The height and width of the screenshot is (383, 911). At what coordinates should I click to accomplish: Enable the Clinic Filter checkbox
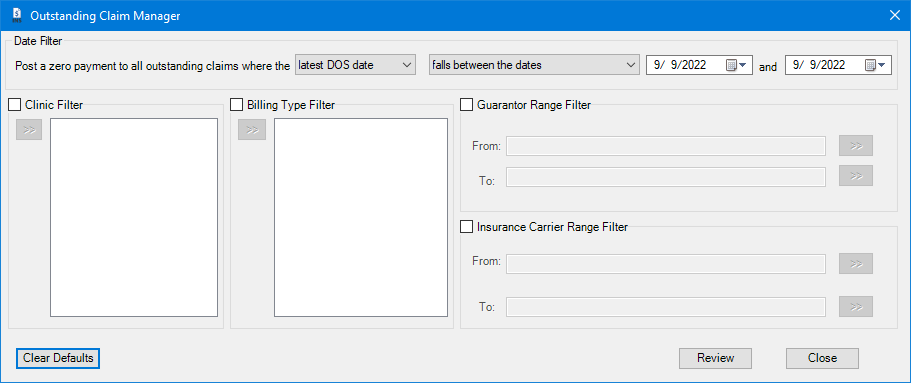[15, 105]
